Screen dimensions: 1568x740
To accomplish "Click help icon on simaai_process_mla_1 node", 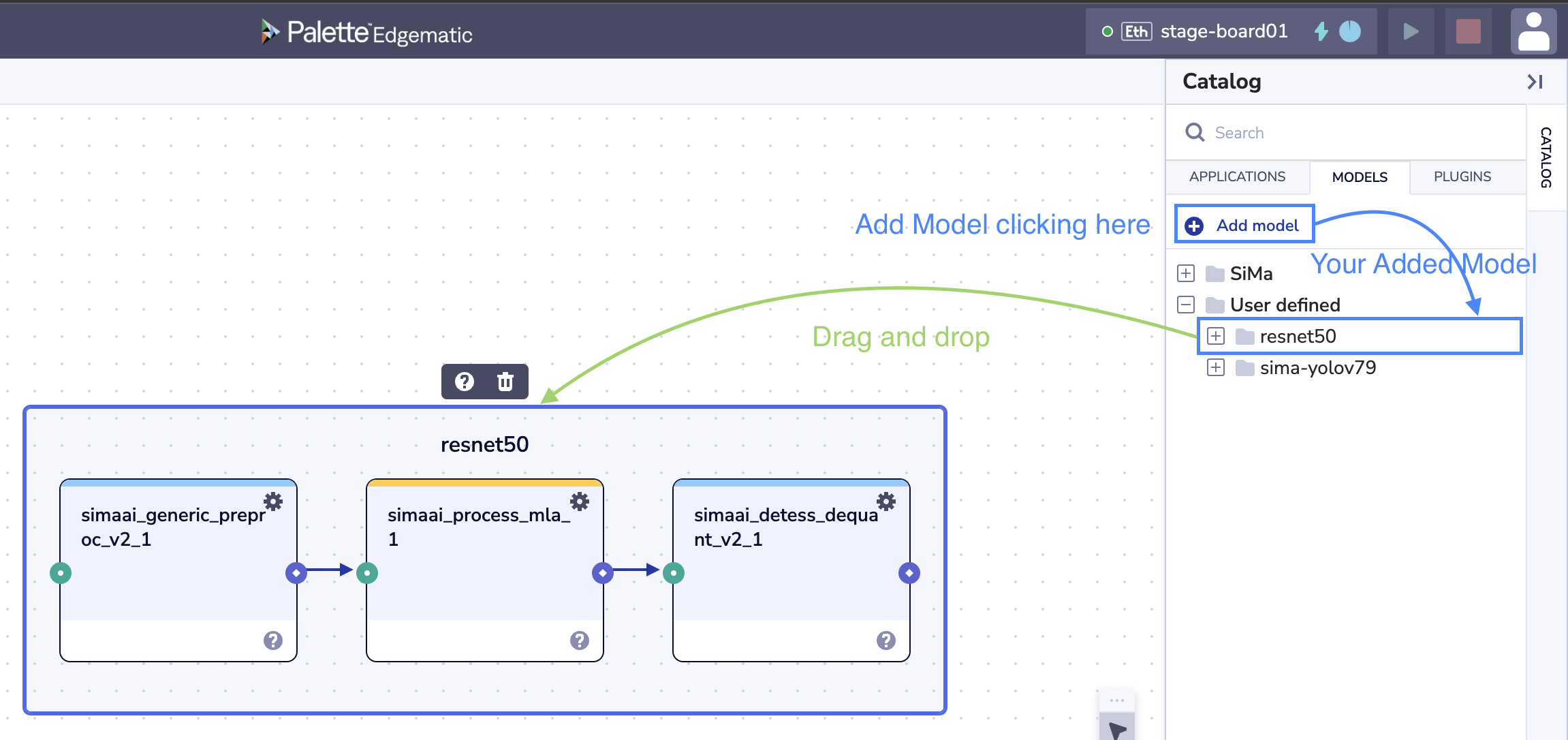I will (x=580, y=640).
